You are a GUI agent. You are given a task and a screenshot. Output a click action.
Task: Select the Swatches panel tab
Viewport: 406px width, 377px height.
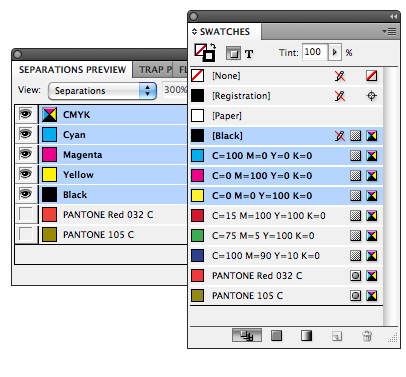tap(224, 32)
